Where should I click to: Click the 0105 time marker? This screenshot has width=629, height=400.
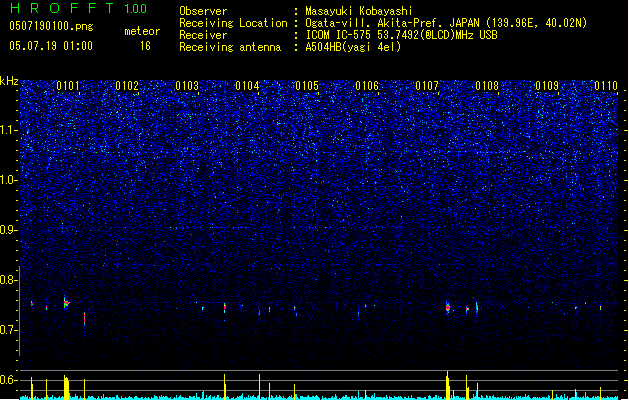point(307,86)
